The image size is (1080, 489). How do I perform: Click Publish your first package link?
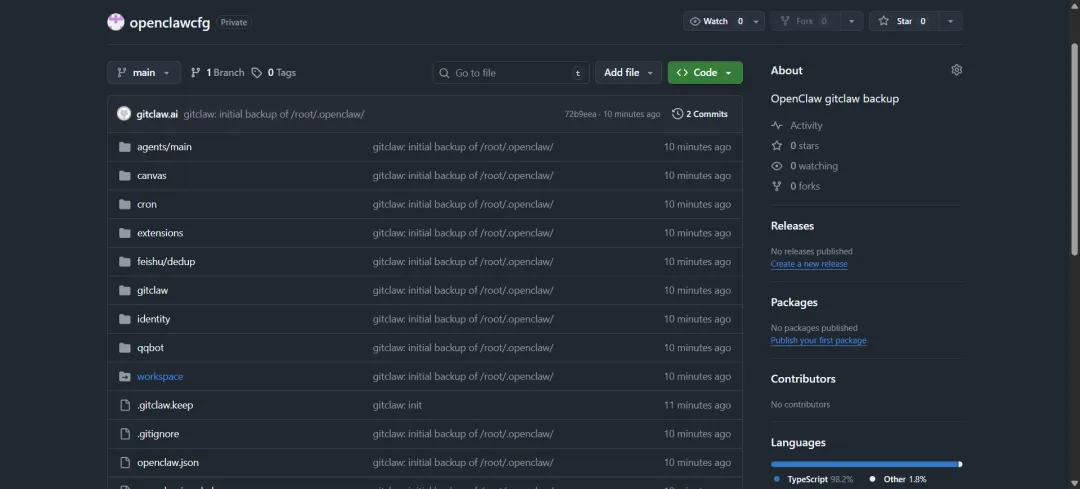coord(818,340)
